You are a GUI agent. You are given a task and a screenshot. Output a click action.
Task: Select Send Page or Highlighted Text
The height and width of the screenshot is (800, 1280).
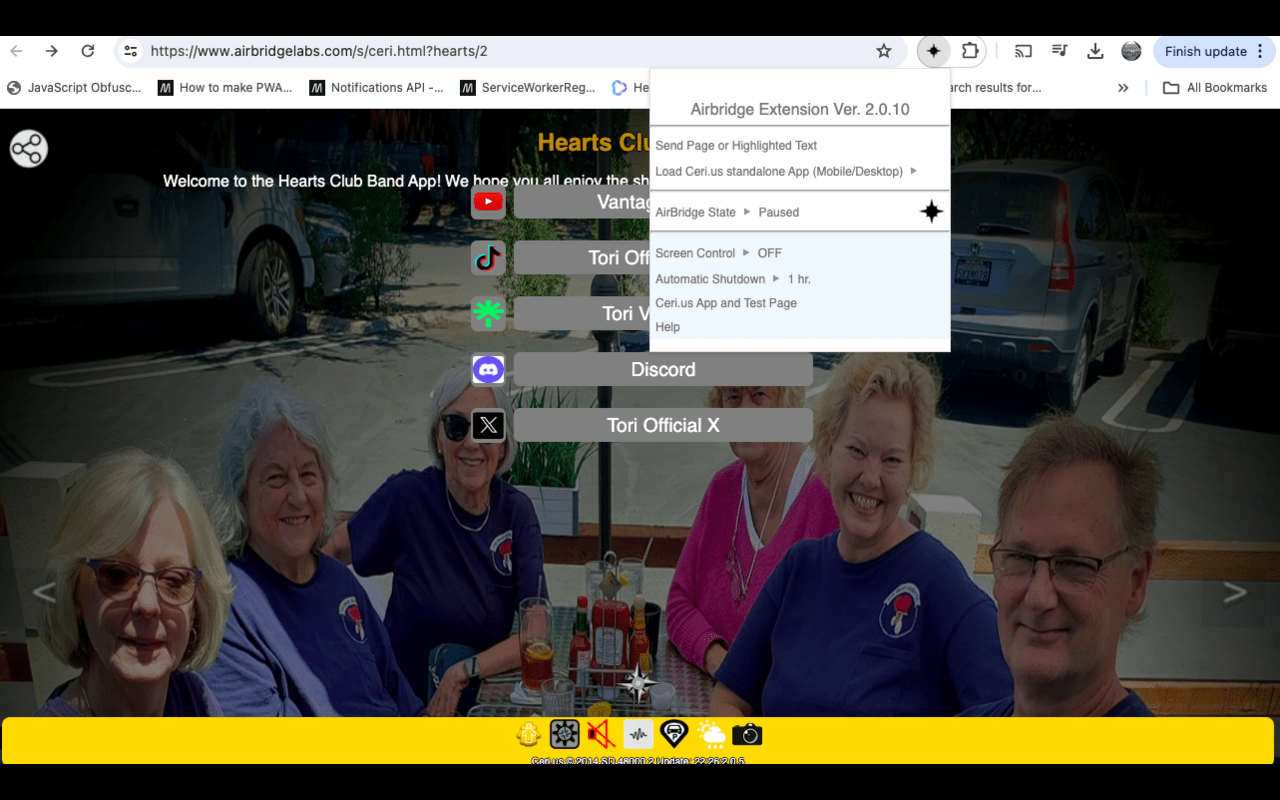tap(736, 145)
